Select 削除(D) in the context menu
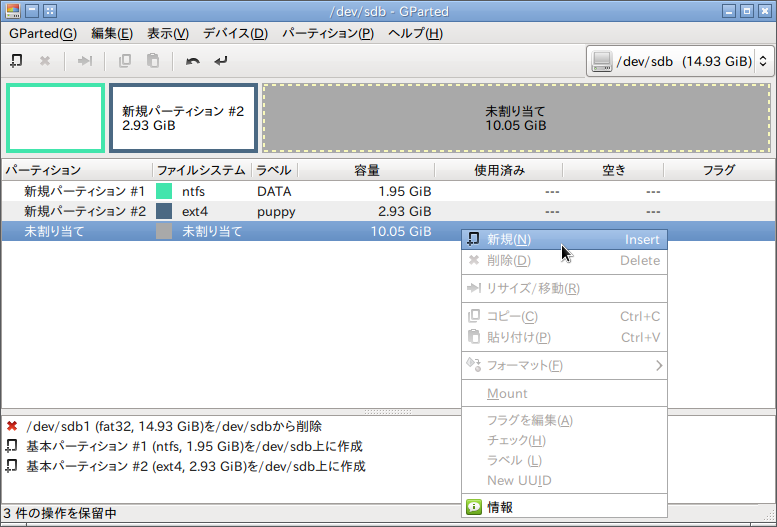The height and width of the screenshot is (527, 777). 564,260
